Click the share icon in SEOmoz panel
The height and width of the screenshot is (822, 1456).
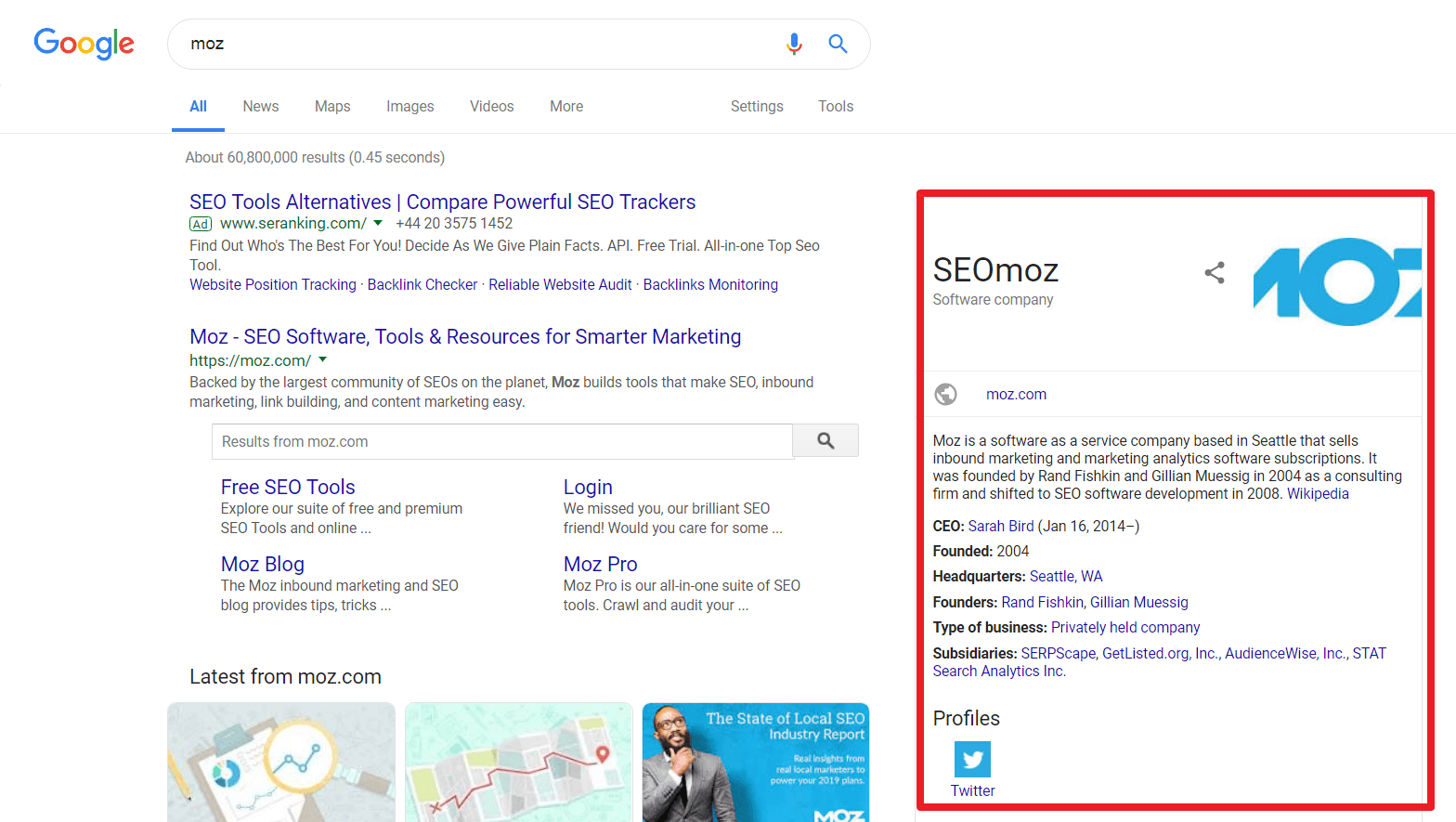point(1215,272)
